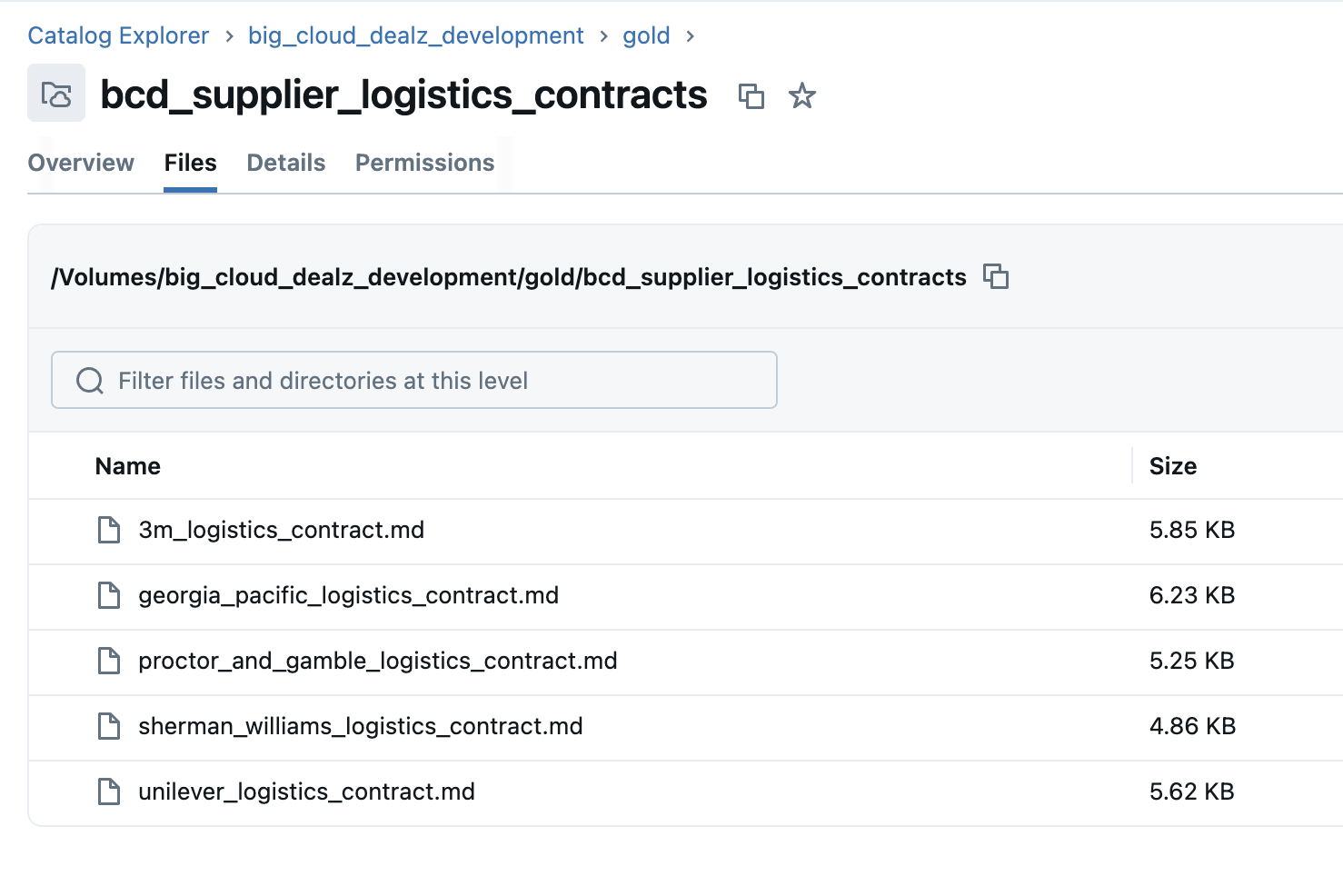Copy the /Volumes path to clipboard
The height and width of the screenshot is (896, 1343).
point(996,276)
